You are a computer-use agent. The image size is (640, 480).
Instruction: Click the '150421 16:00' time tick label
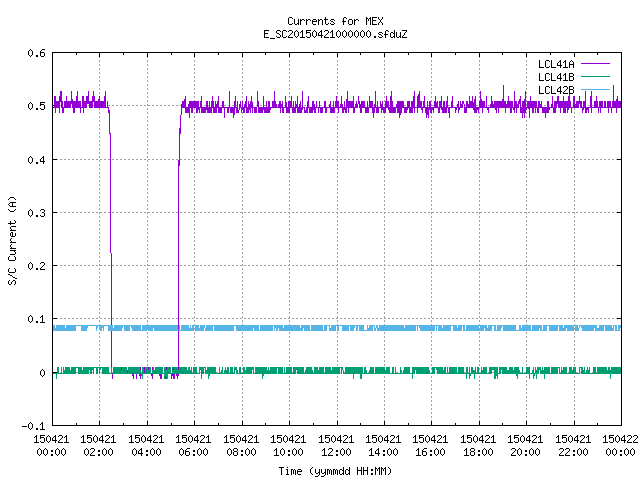click(430, 446)
